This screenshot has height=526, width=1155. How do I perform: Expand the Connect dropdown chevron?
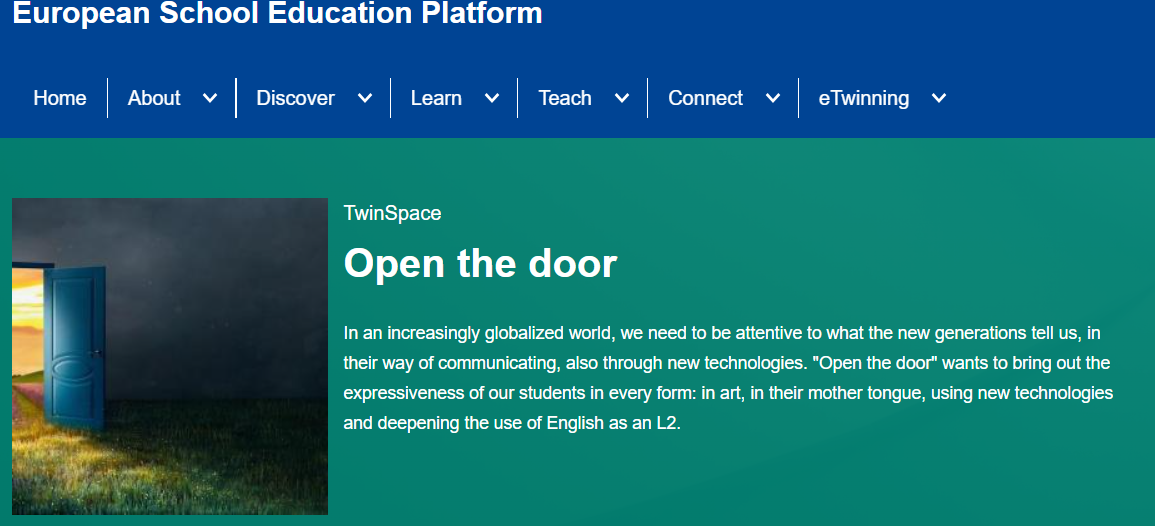(x=773, y=98)
